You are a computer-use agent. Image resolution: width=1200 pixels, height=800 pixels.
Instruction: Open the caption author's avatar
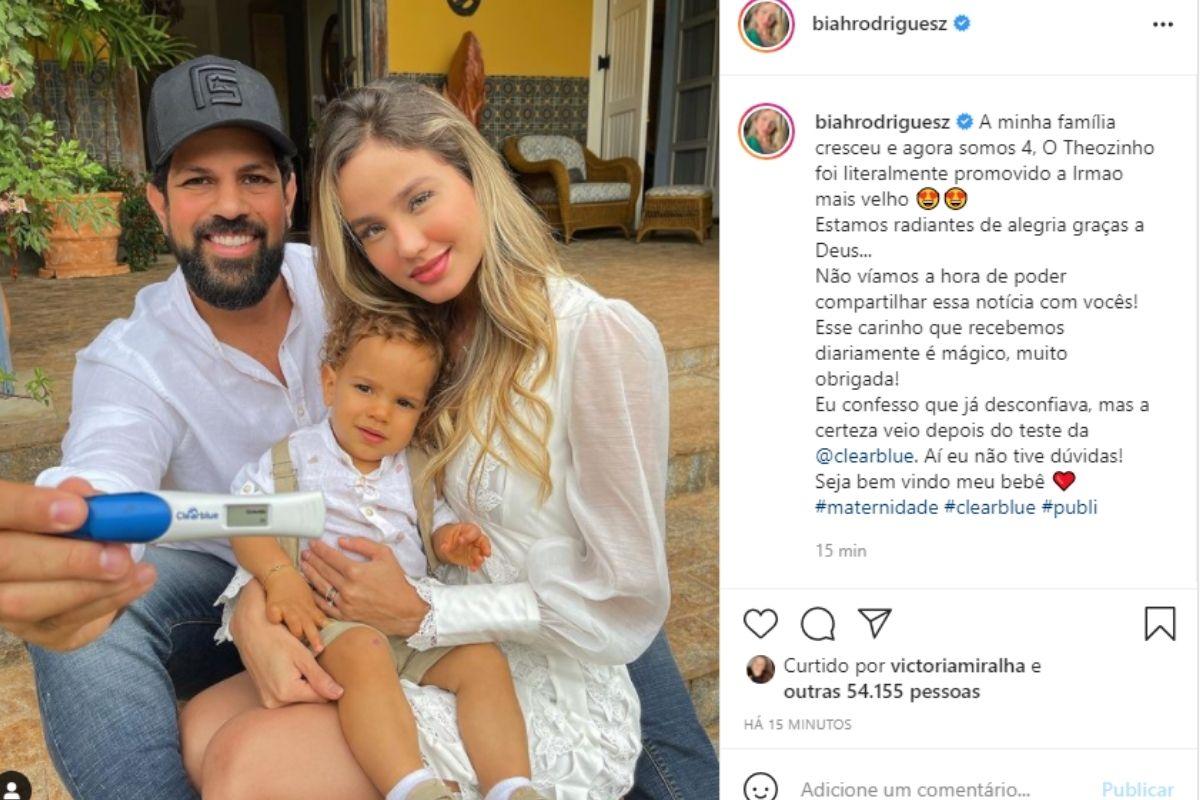coord(767,131)
